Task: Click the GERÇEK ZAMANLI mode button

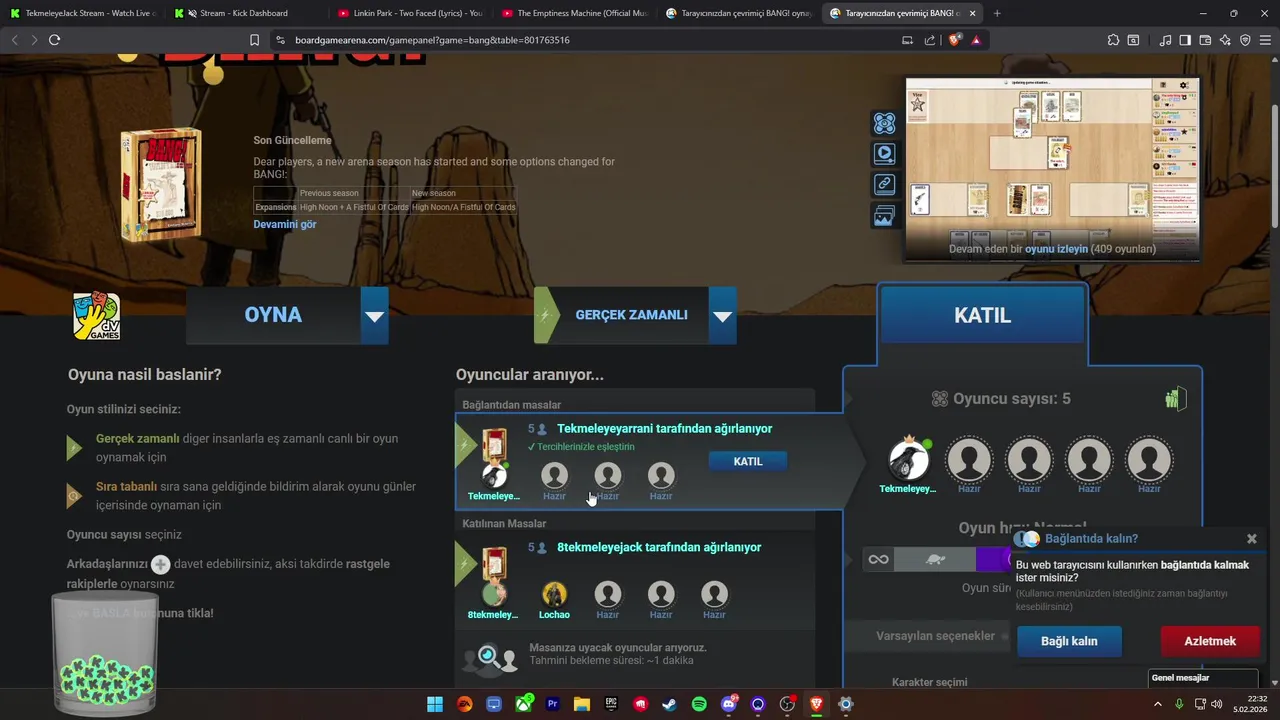Action: point(631,315)
